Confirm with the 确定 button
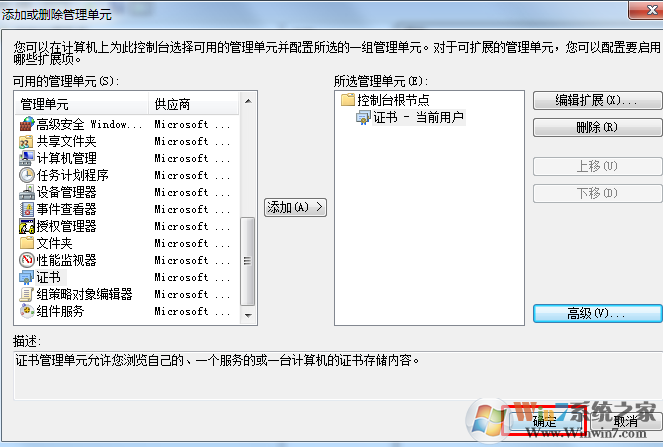 point(544,421)
